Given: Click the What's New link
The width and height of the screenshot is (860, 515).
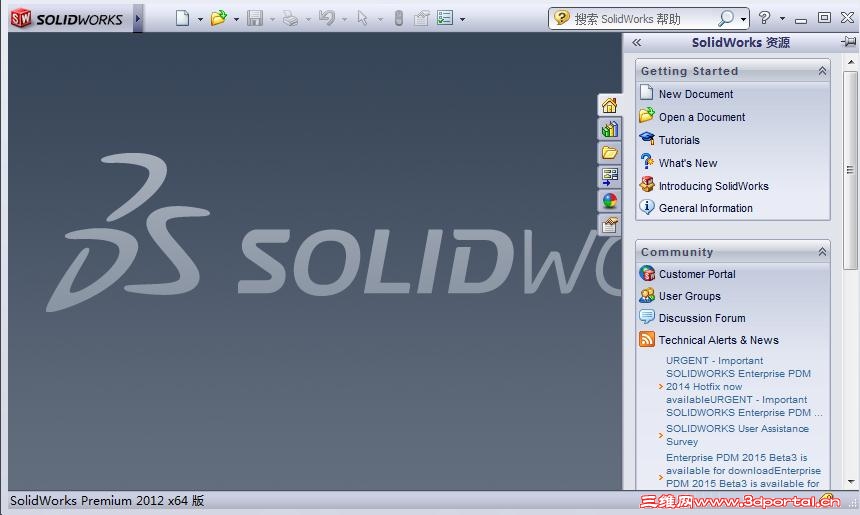Looking at the screenshot, I should pyautogui.click(x=688, y=163).
